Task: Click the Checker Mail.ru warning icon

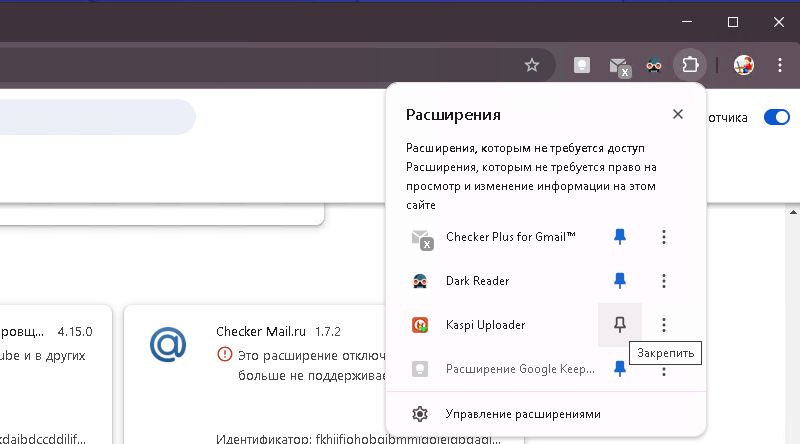Action: click(224, 354)
